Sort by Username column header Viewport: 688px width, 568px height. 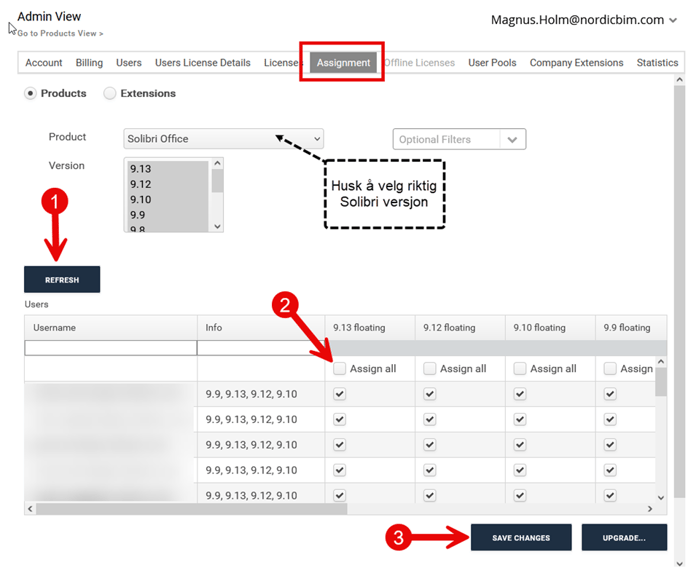point(111,328)
